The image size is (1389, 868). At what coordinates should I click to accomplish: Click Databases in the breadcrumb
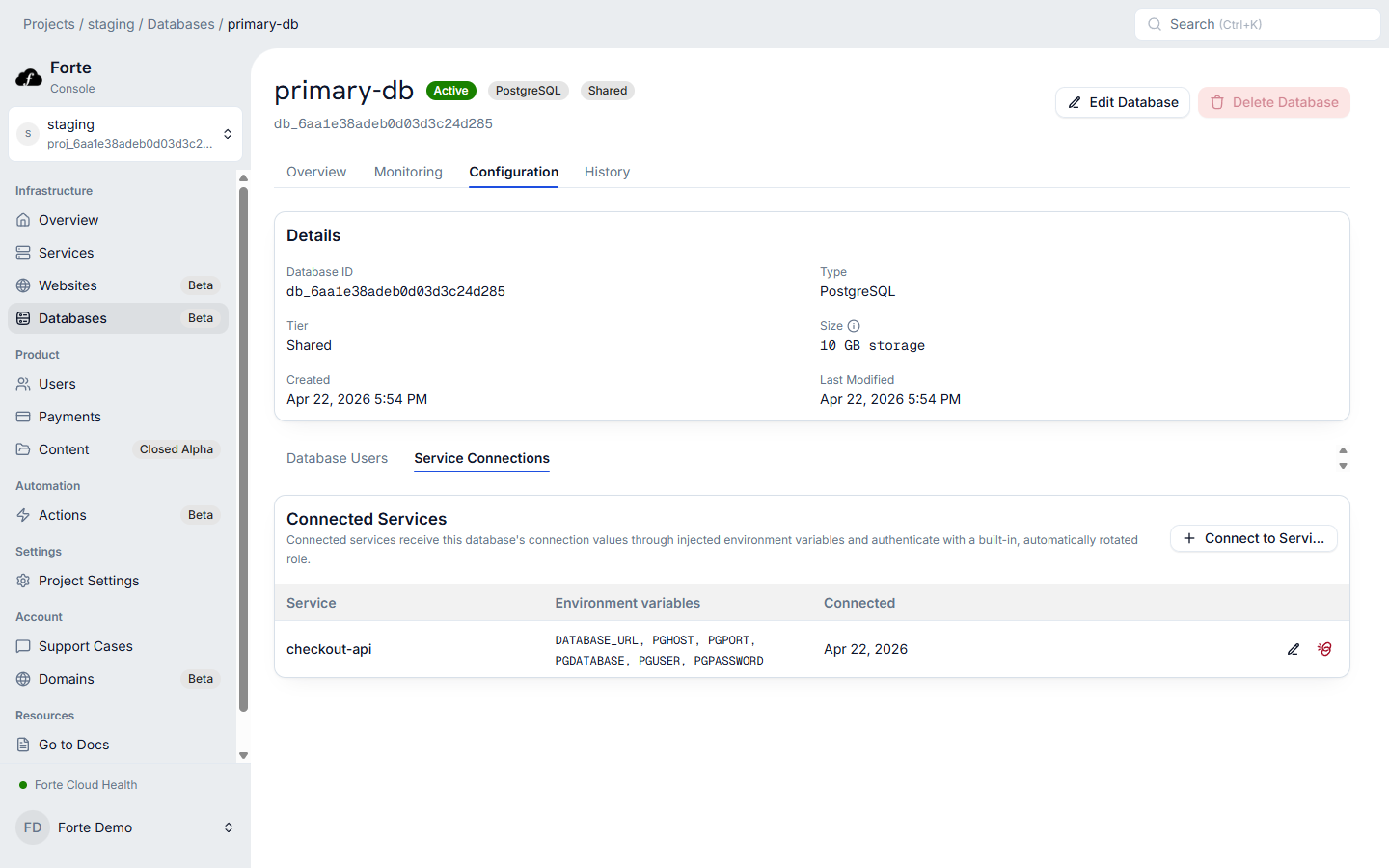(x=180, y=24)
